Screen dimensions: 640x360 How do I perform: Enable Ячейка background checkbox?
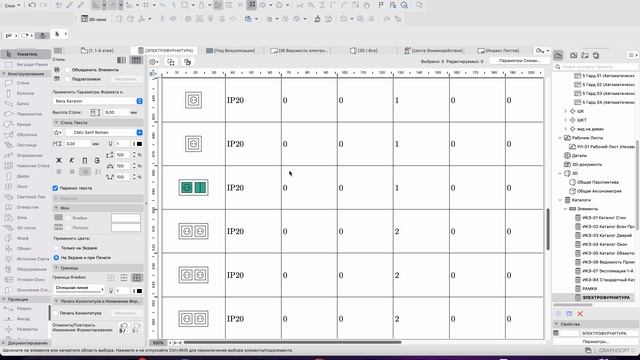pyautogui.click(x=69, y=218)
